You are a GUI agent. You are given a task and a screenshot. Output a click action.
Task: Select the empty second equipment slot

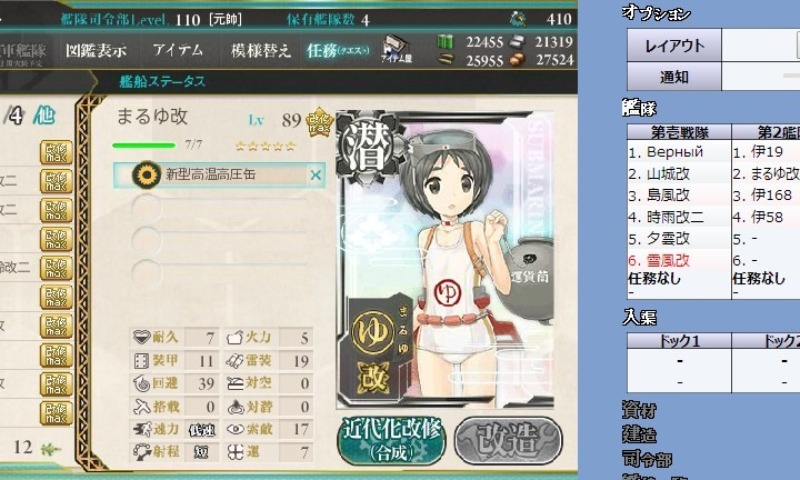[219, 208]
